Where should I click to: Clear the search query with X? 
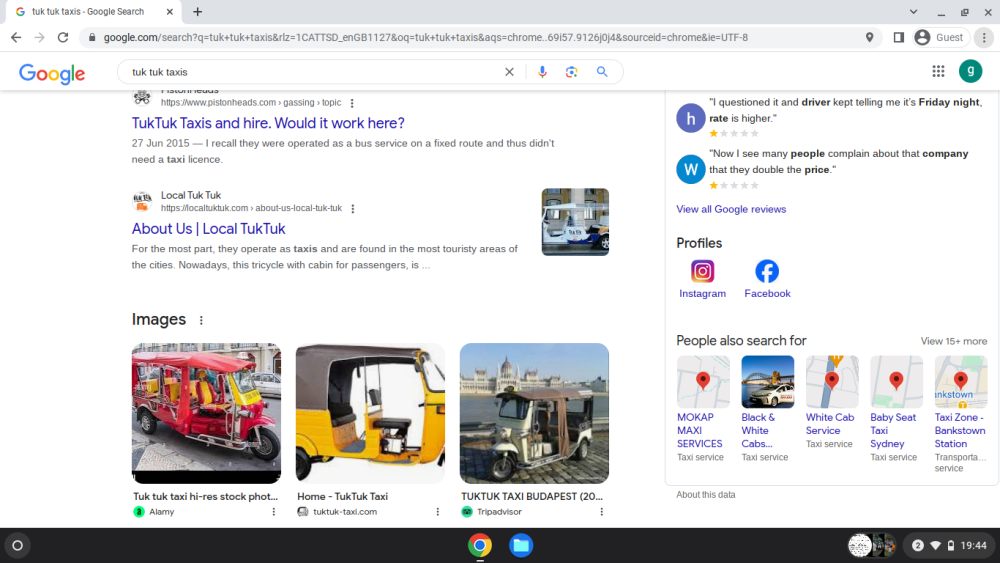[509, 72]
